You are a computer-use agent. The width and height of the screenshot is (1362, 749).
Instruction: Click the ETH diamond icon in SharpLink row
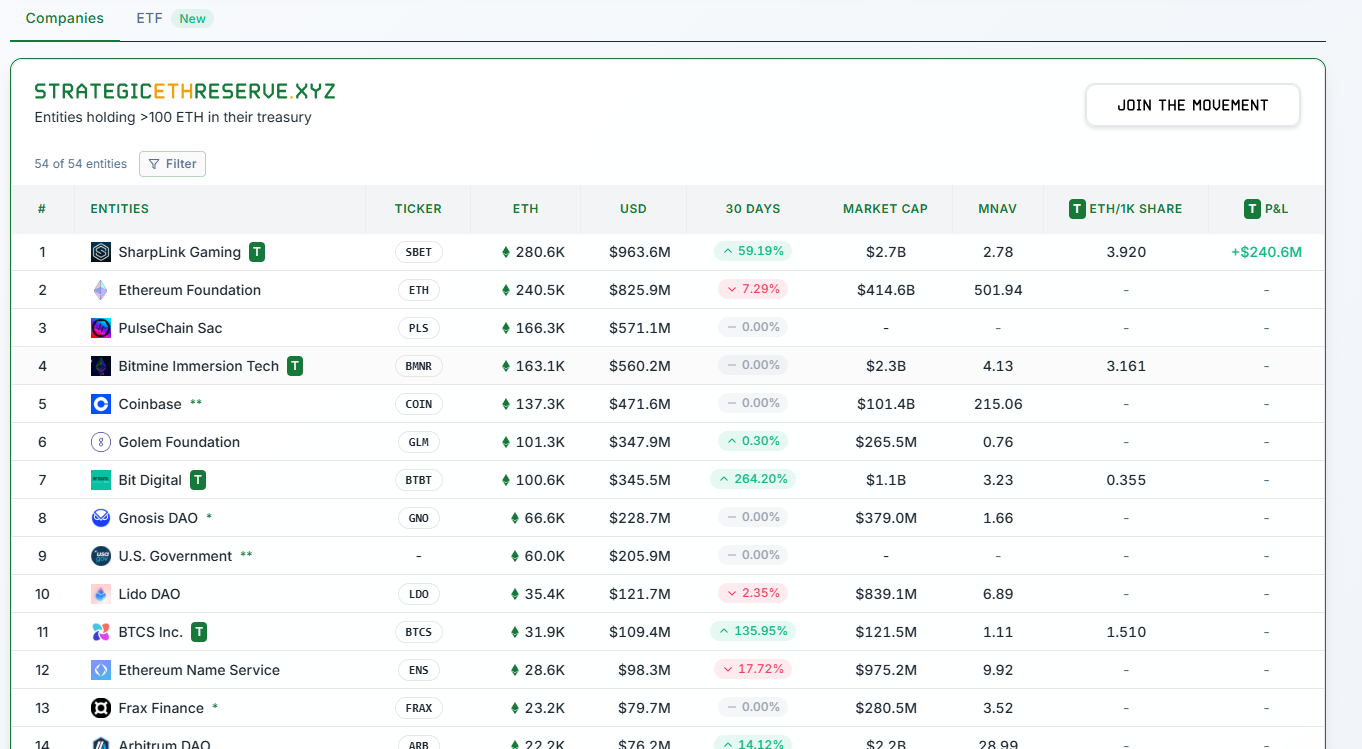click(x=506, y=253)
